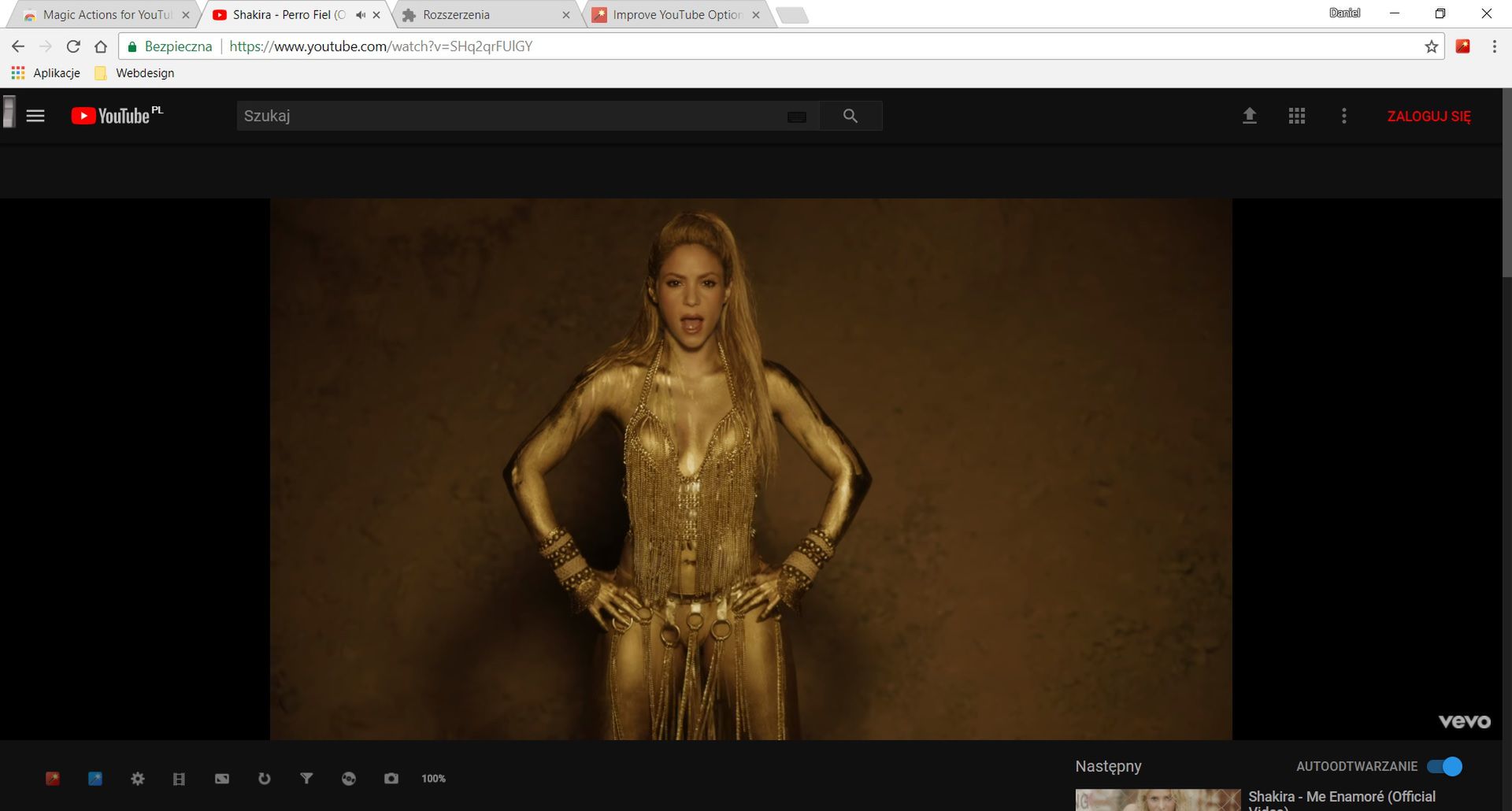Screen dimensions: 1512x811
Task: Open the hamburger menu beside YouTube logo
Action: [36, 115]
